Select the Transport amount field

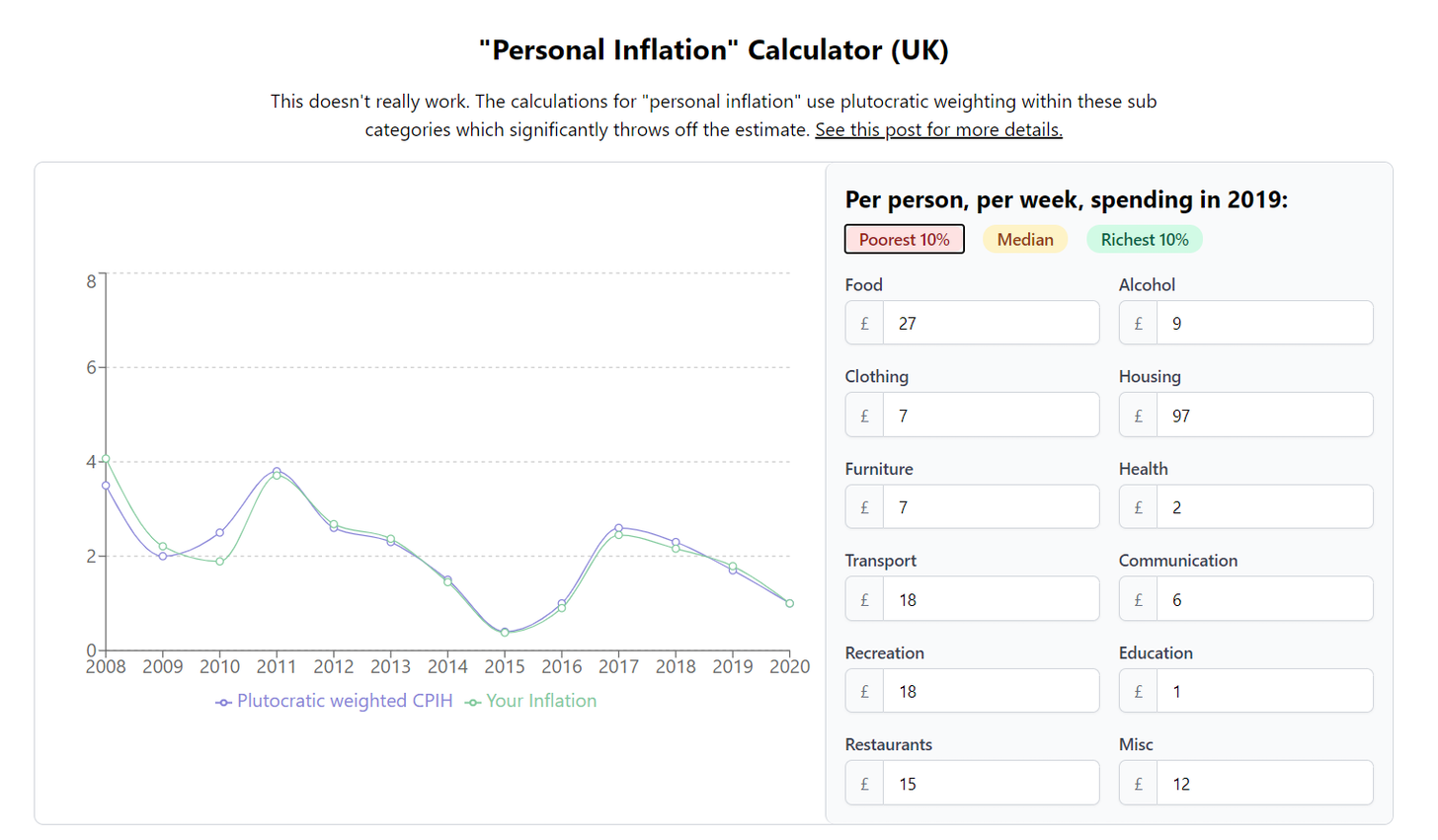click(990, 600)
